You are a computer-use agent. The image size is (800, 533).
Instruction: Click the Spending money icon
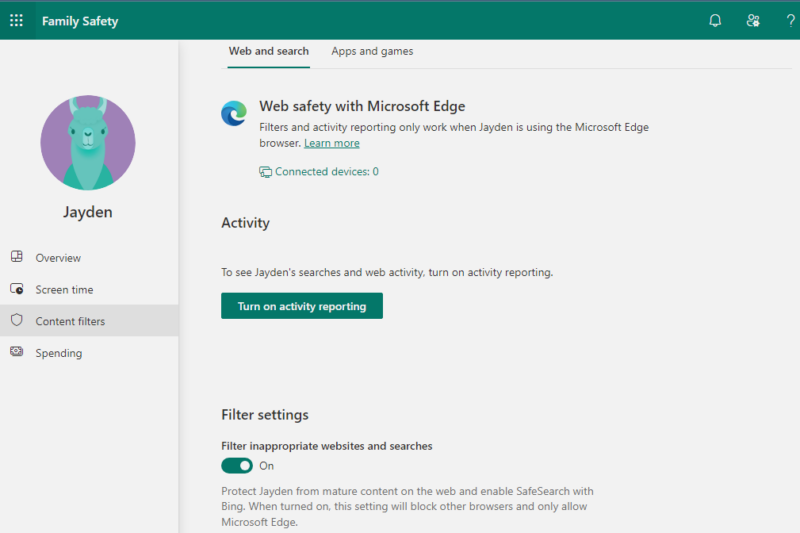pos(17,351)
